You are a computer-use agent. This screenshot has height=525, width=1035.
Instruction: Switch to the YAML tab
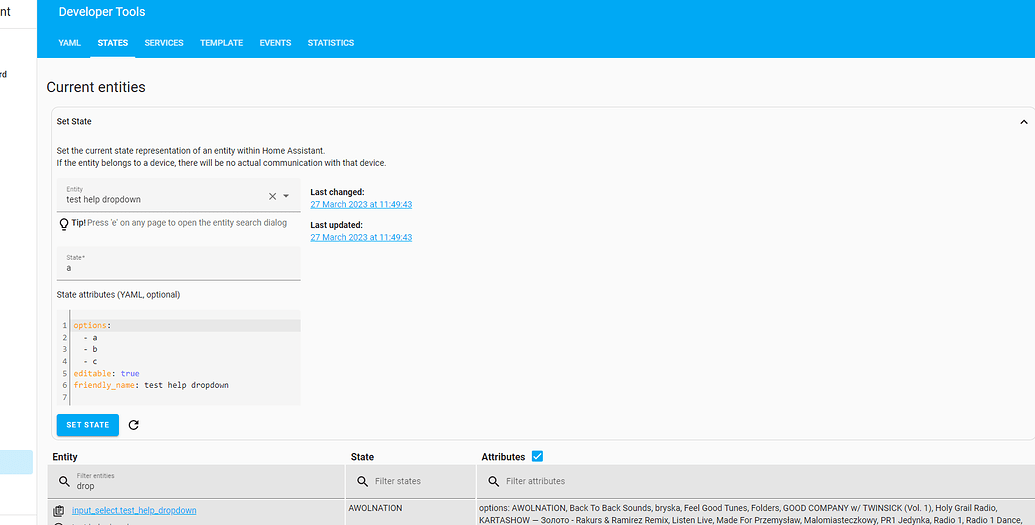(69, 43)
